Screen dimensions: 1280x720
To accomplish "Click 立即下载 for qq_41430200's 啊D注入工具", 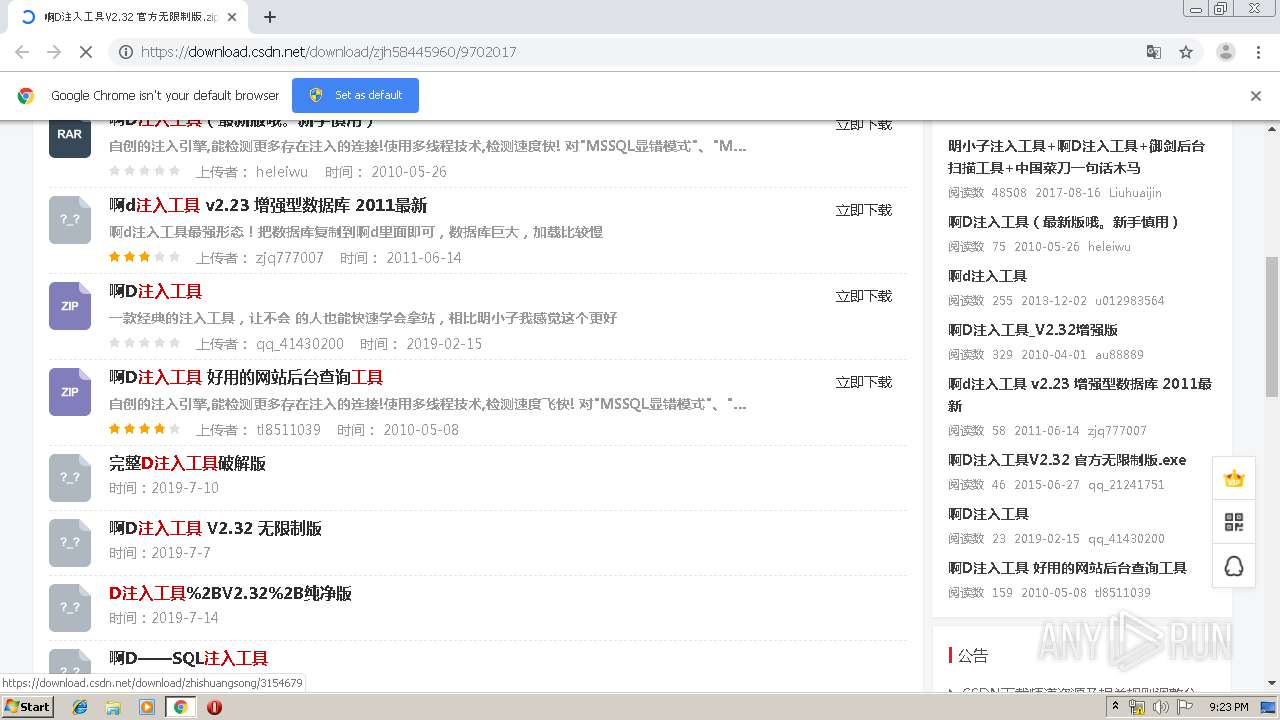I will (864, 296).
